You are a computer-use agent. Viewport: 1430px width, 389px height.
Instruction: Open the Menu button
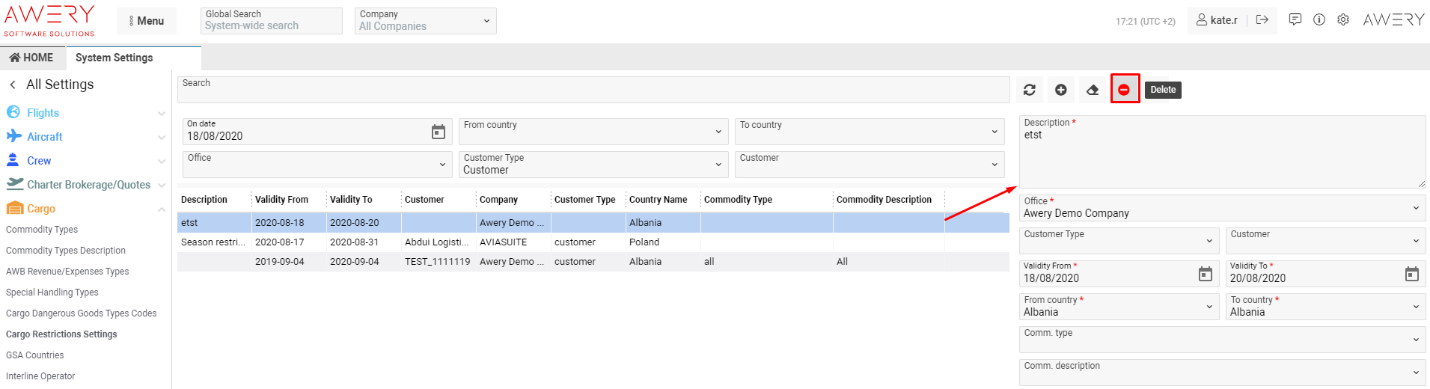pyautogui.click(x=146, y=20)
